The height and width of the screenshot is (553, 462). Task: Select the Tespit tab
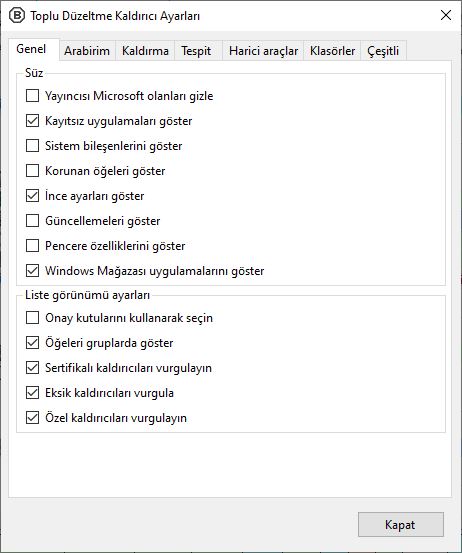196,51
